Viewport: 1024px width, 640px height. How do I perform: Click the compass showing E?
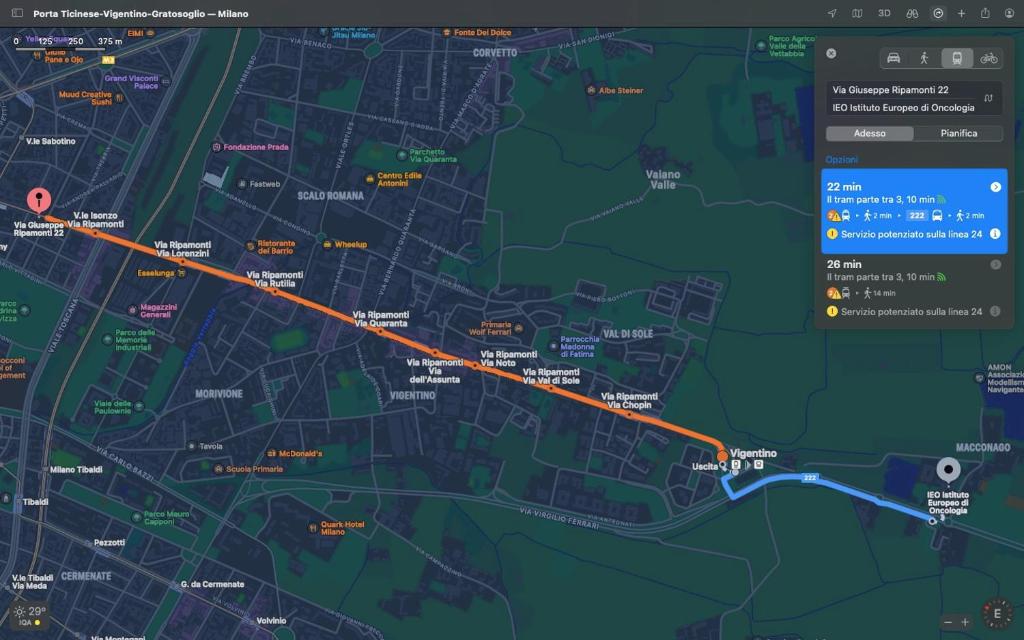click(x=997, y=614)
